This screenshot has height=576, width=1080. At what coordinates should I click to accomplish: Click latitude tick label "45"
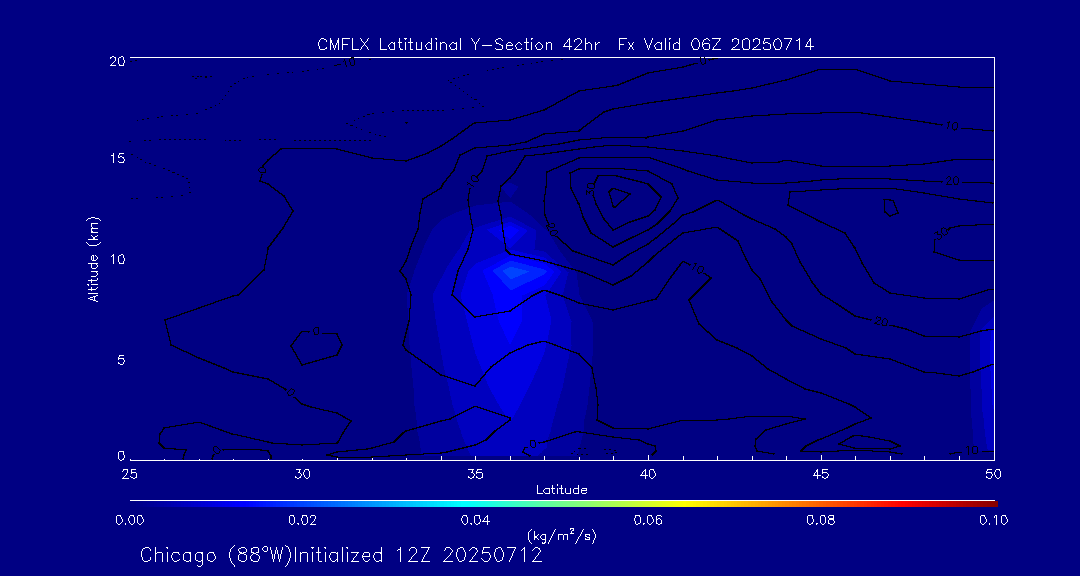click(821, 475)
